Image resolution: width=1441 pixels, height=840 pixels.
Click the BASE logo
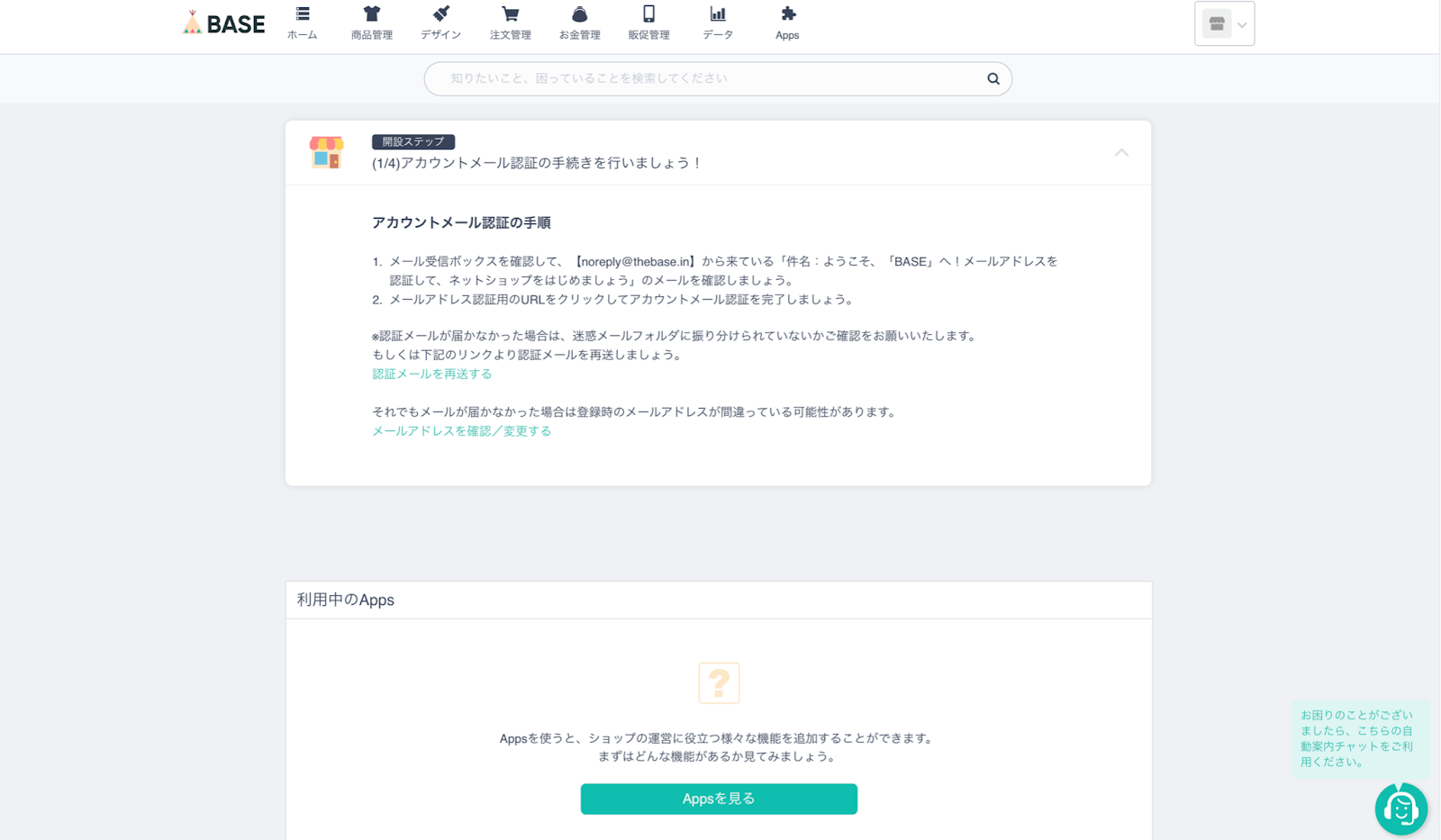click(x=224, y=23)
